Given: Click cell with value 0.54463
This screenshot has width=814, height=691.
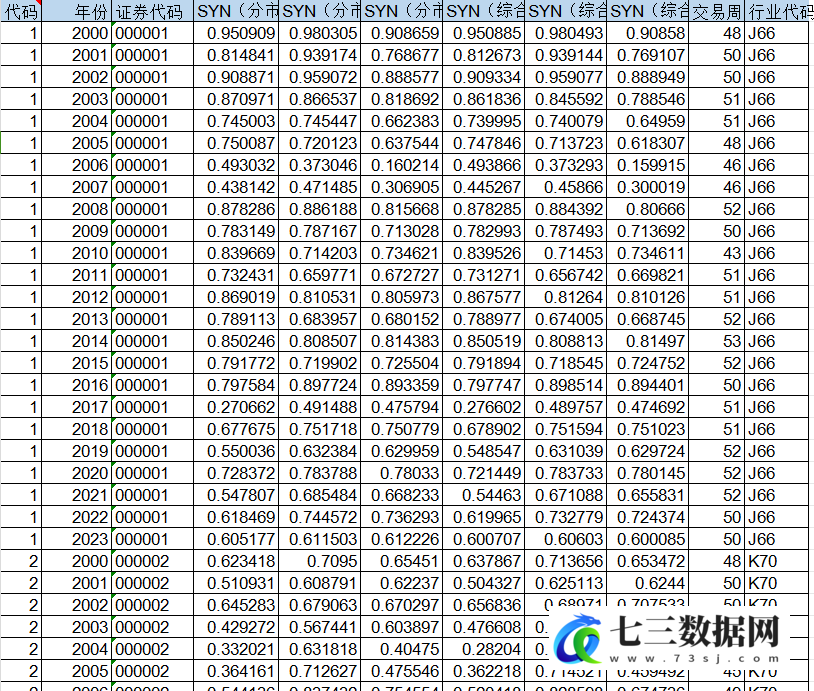Looking at the screenshot, I should click(x=483, y=495).
